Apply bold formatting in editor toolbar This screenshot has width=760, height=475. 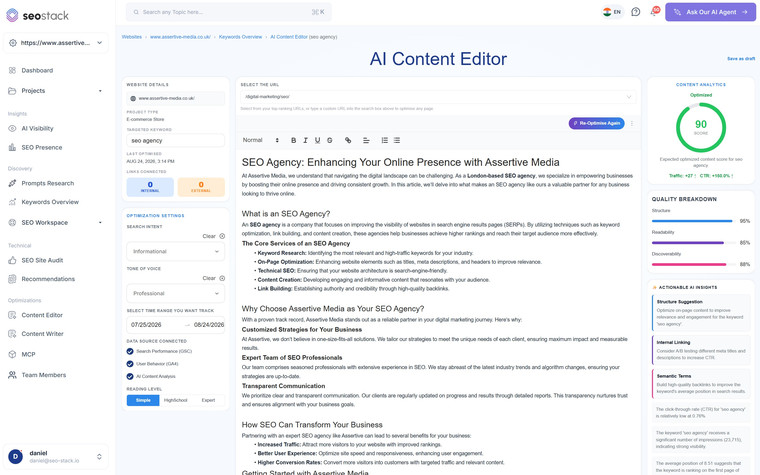click(293, 140)
